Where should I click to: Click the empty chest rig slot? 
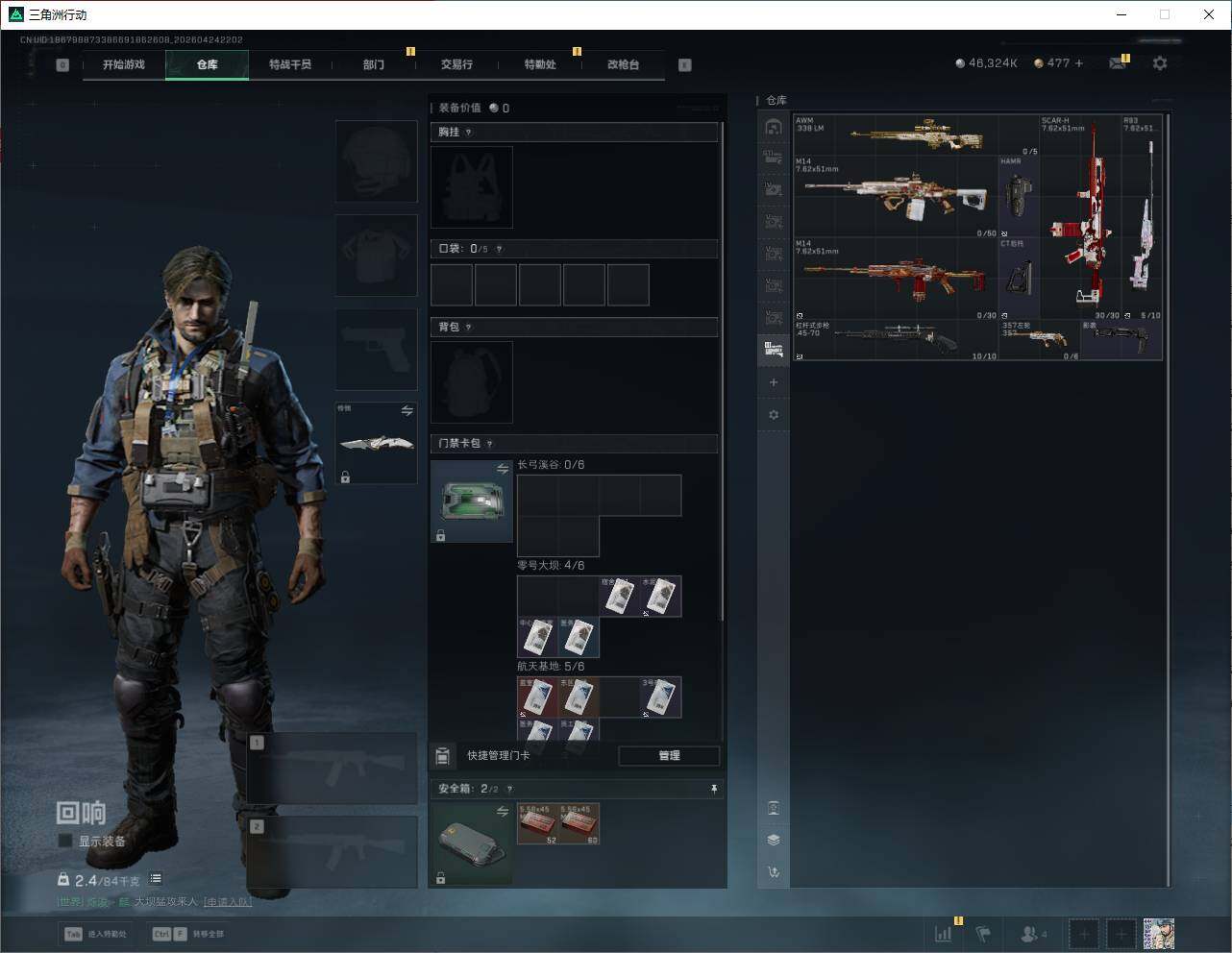tap(472, 186)
